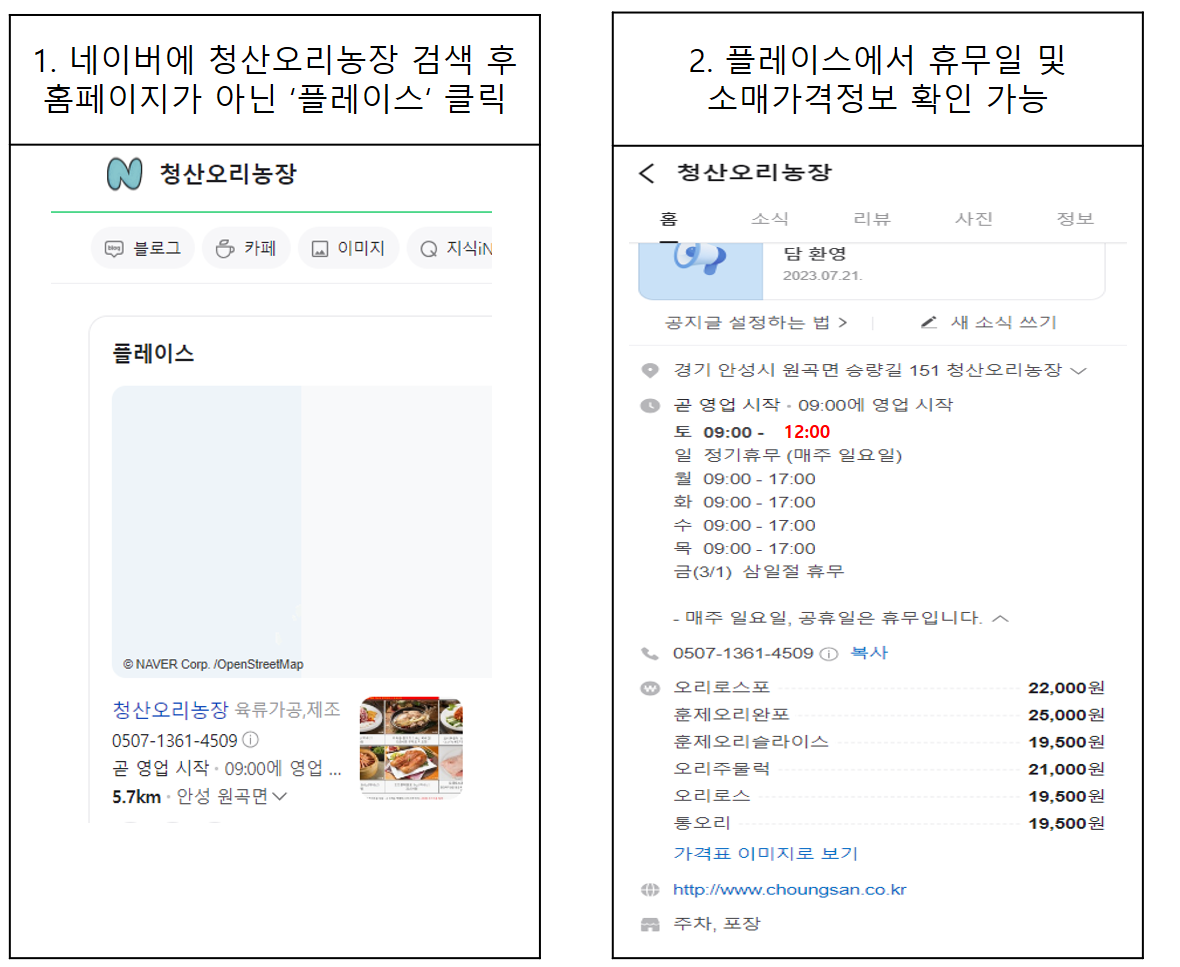Click the 주차, 포장 amenities text
Viewport: 1180px width, 967px height.
click(x=716, y=924)
